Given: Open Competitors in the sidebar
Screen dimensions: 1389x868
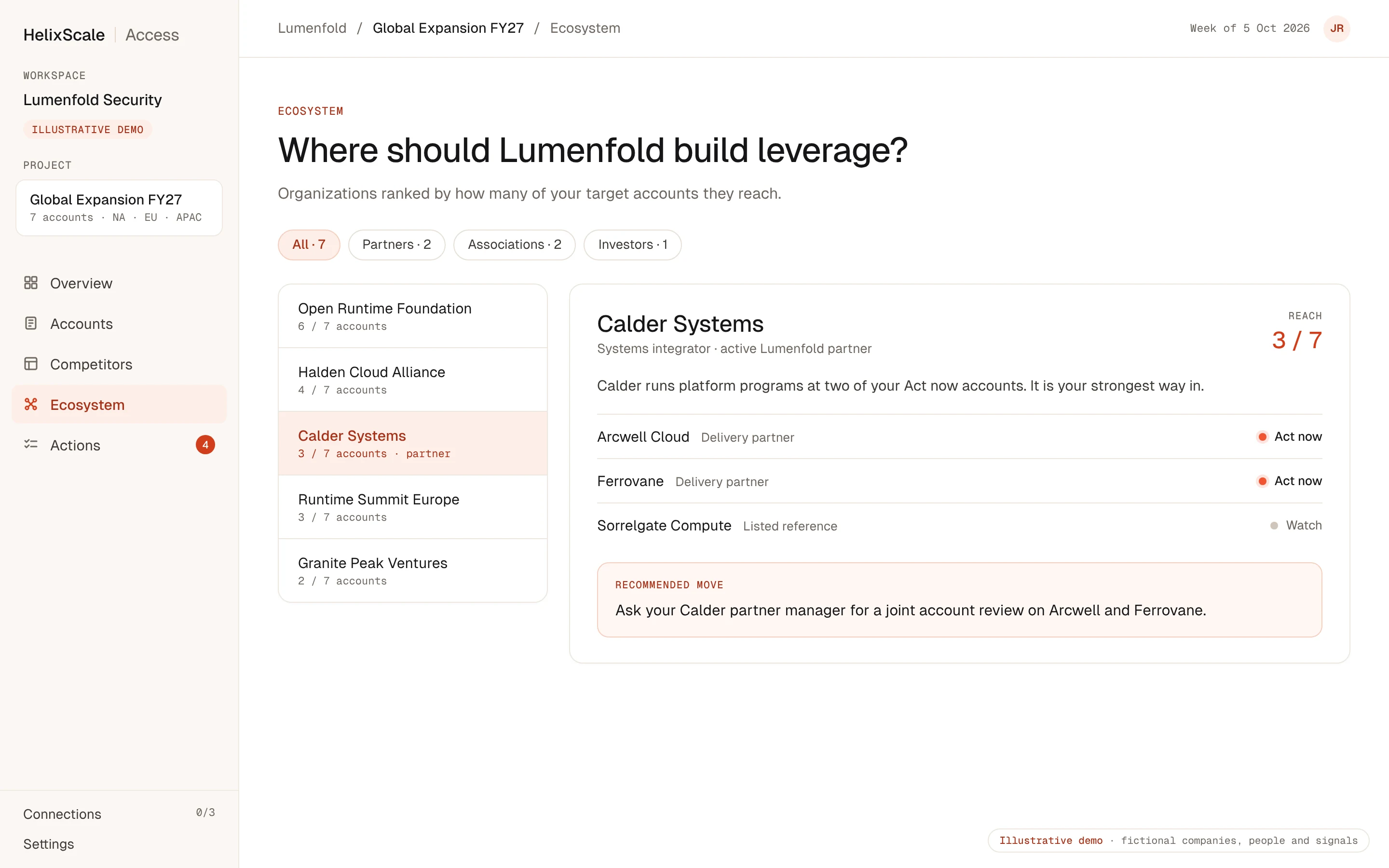Looking at the screenshot, I should (x=119, y=364).
